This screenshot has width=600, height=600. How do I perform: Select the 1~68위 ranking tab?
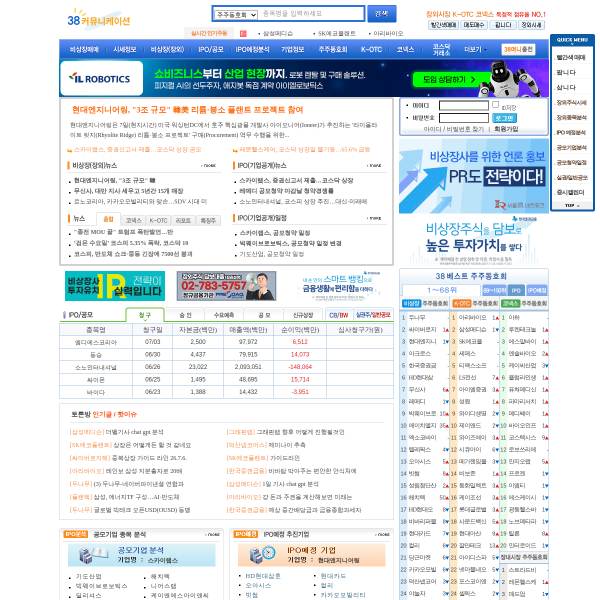(442, 290)
